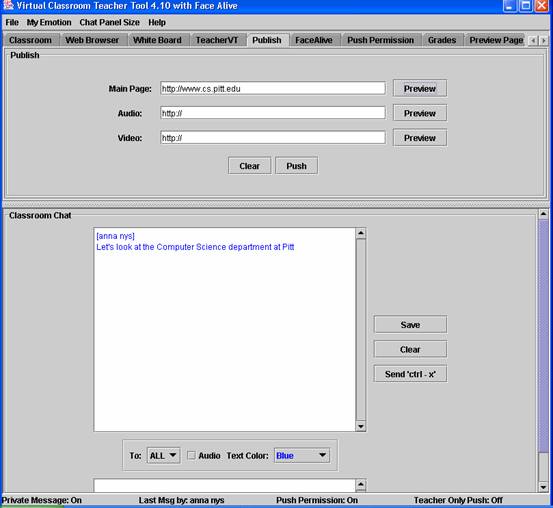Click Send 'ctrl - x' button
The height and width of the screenshot is (508, 553).
click(410, 374)
